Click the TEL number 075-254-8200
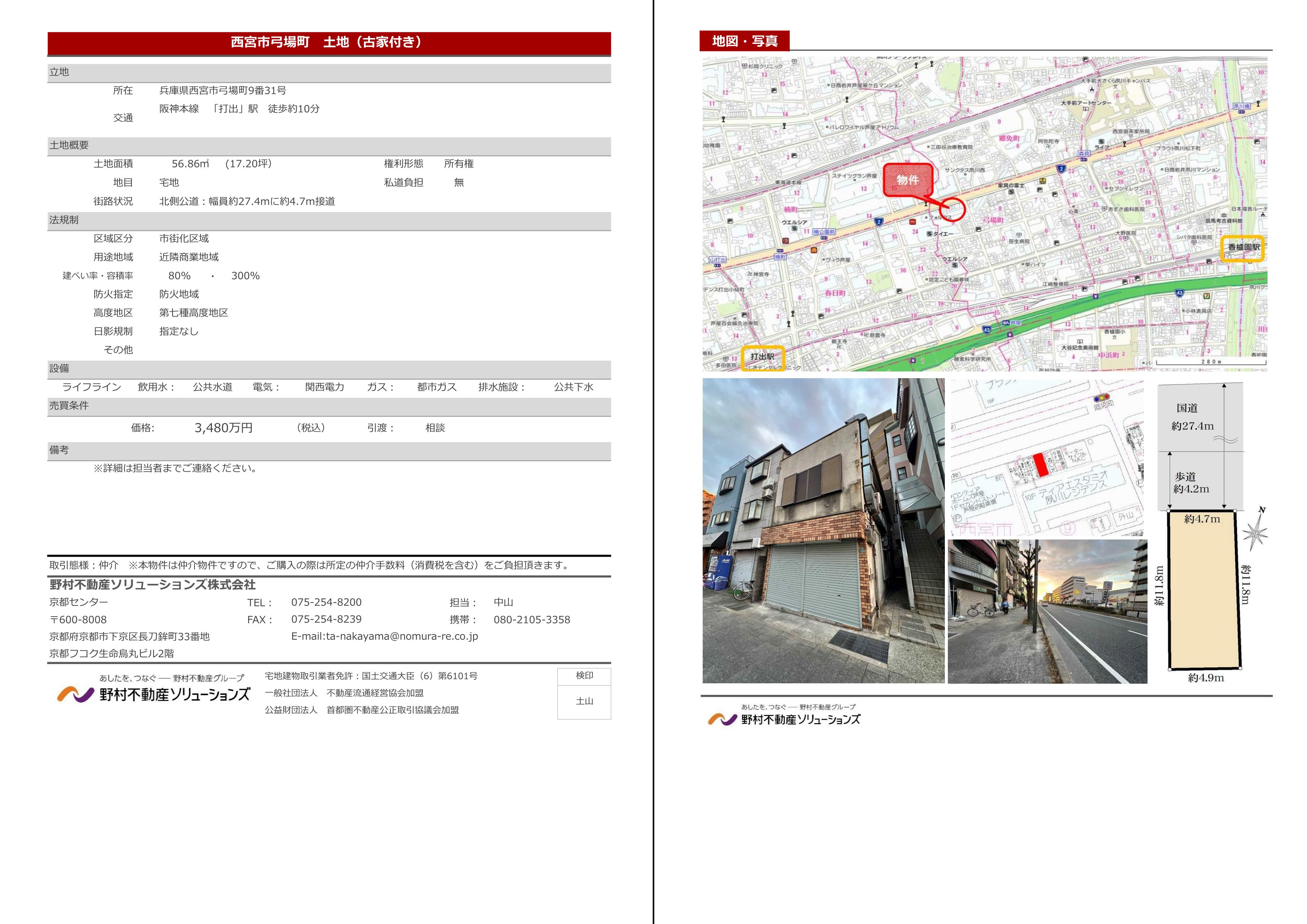1307x924 pixels. (326, 602)
